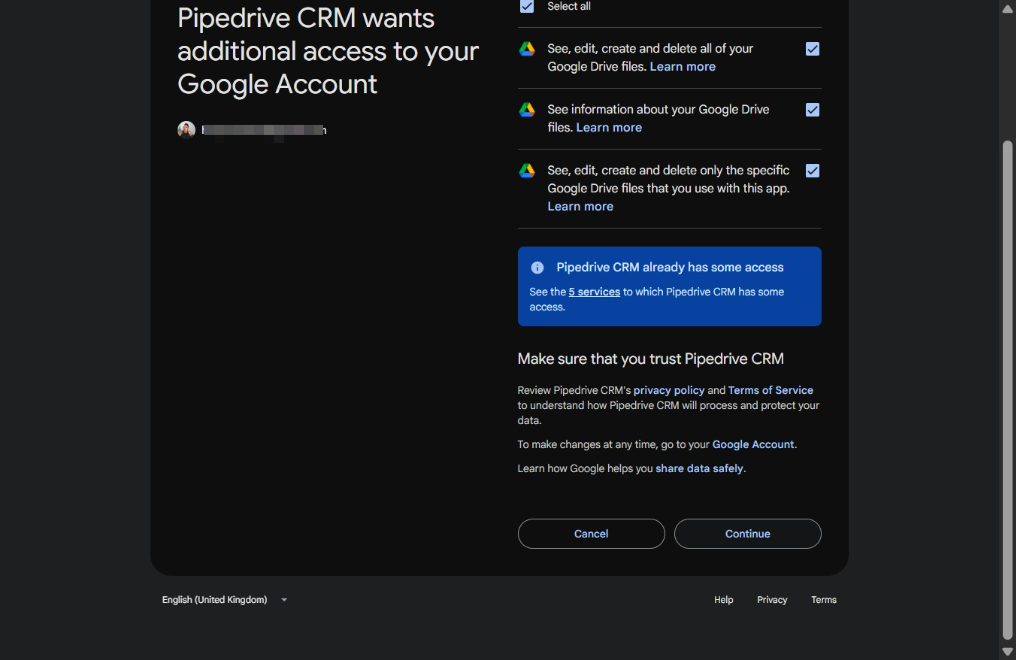Click Drive icon beside specific files permission

point(527,171)
